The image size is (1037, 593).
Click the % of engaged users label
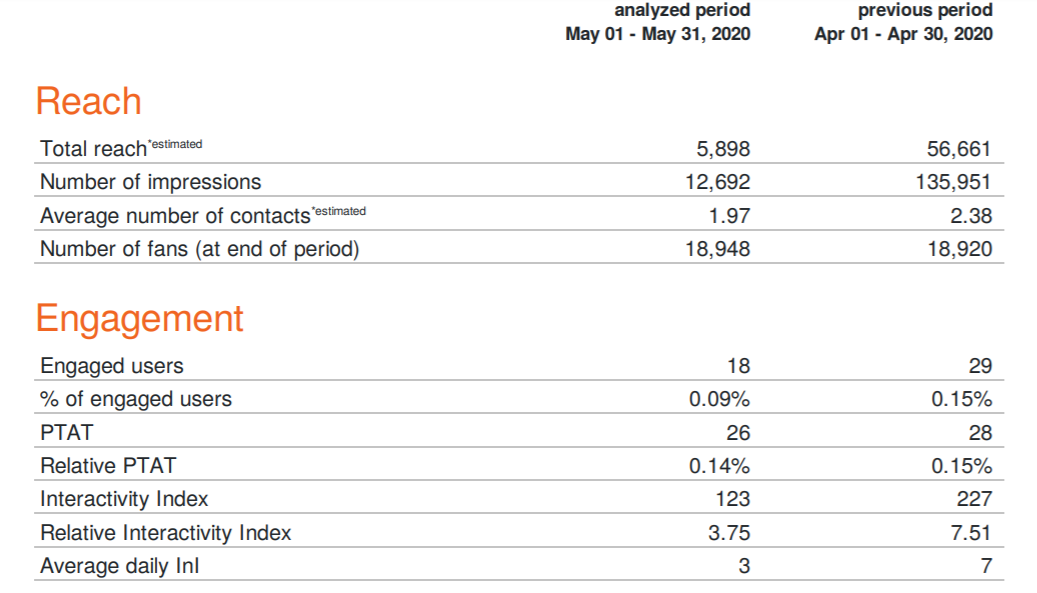pos(136,399)
